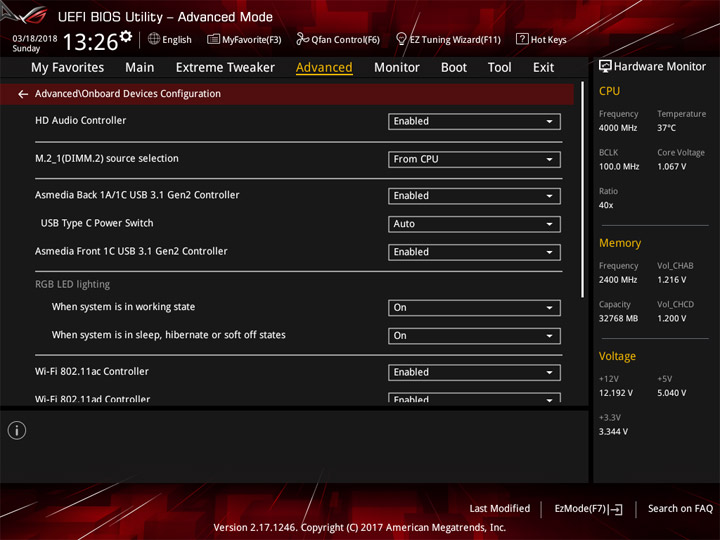
Task: Click CPU temperature value 37°C
Action: (666, 128)
